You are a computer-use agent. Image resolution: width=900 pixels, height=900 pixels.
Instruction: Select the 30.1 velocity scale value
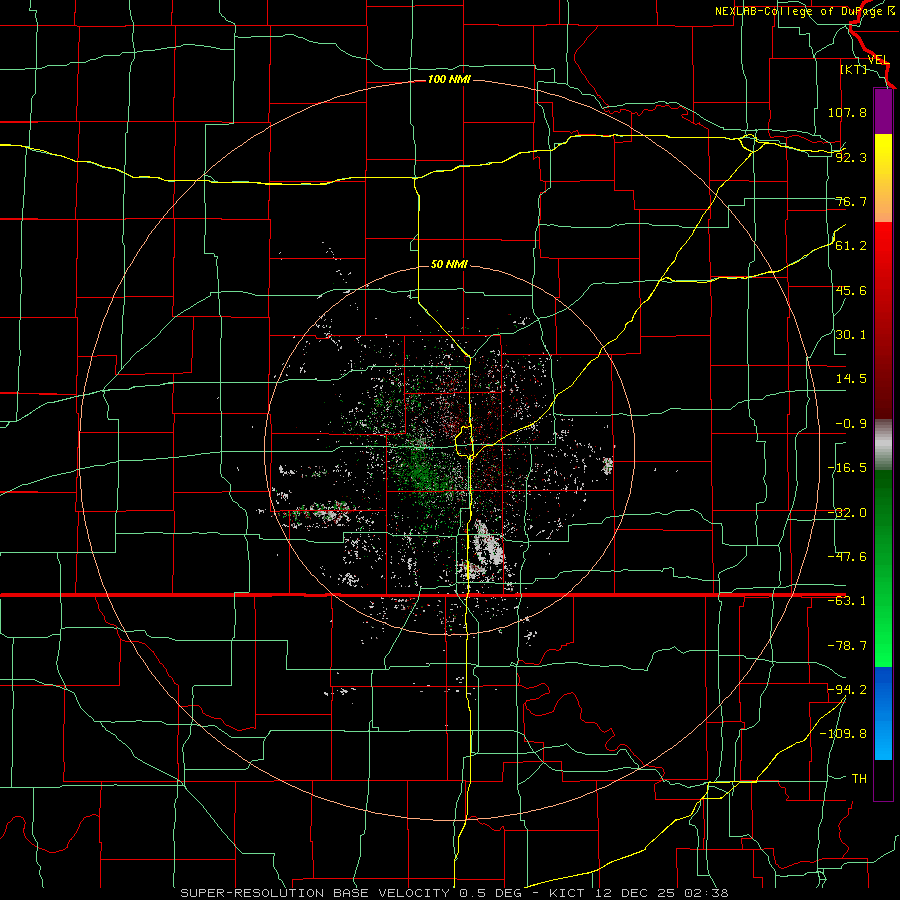[x=851, y=335]
